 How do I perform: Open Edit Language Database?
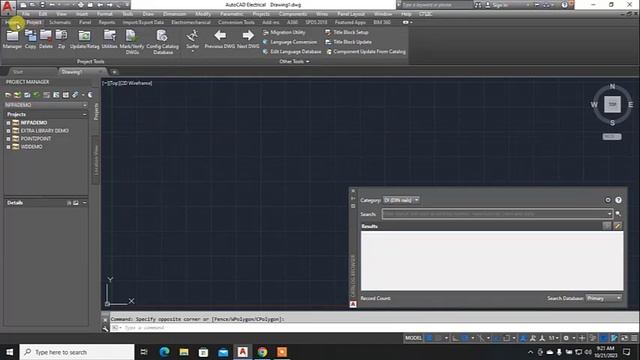point(292,52)
